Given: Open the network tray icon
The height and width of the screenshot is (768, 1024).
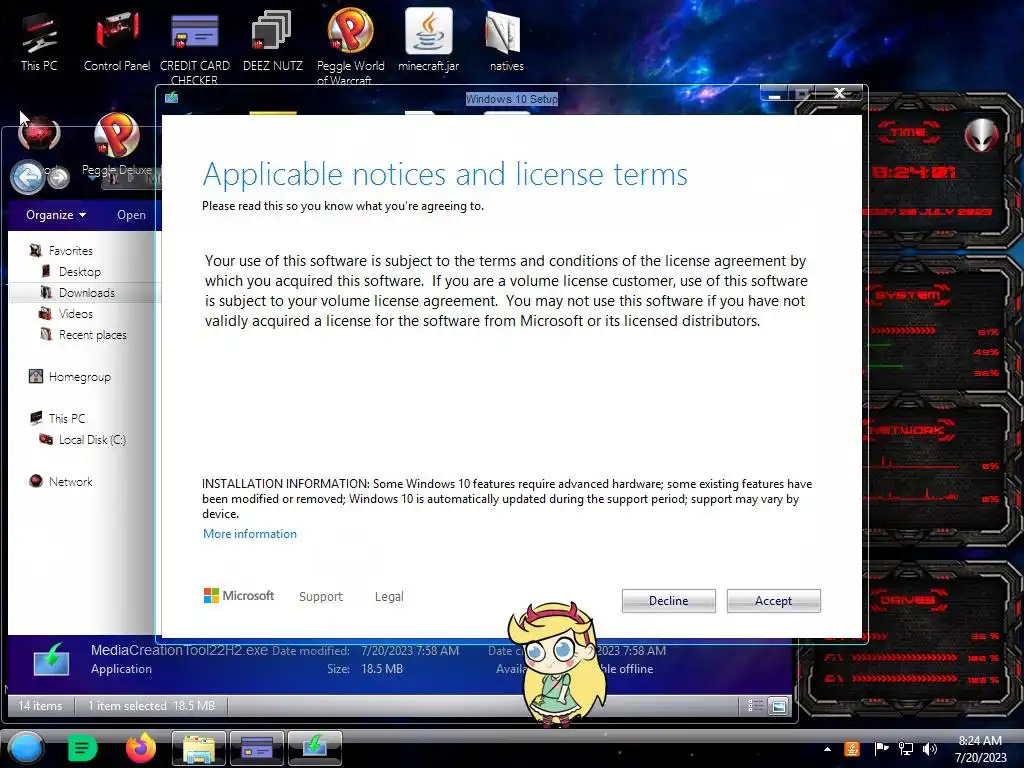Looking at the screenshot, I should pos(906,749).
